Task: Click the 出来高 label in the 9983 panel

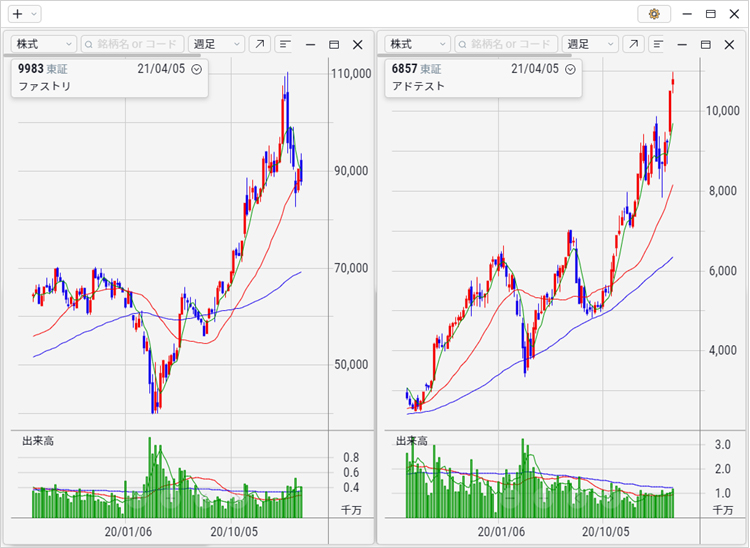Action: [x=38, y=441]
